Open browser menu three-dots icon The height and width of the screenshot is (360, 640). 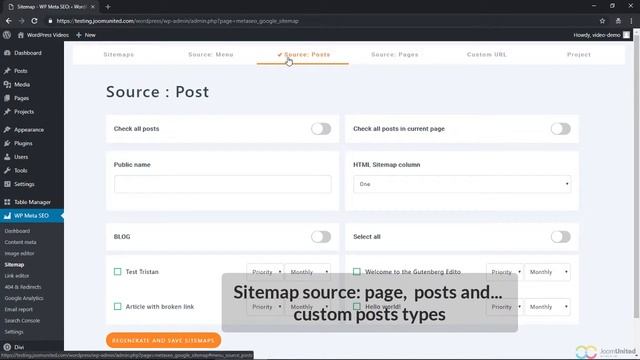click(x=631, y=21)
